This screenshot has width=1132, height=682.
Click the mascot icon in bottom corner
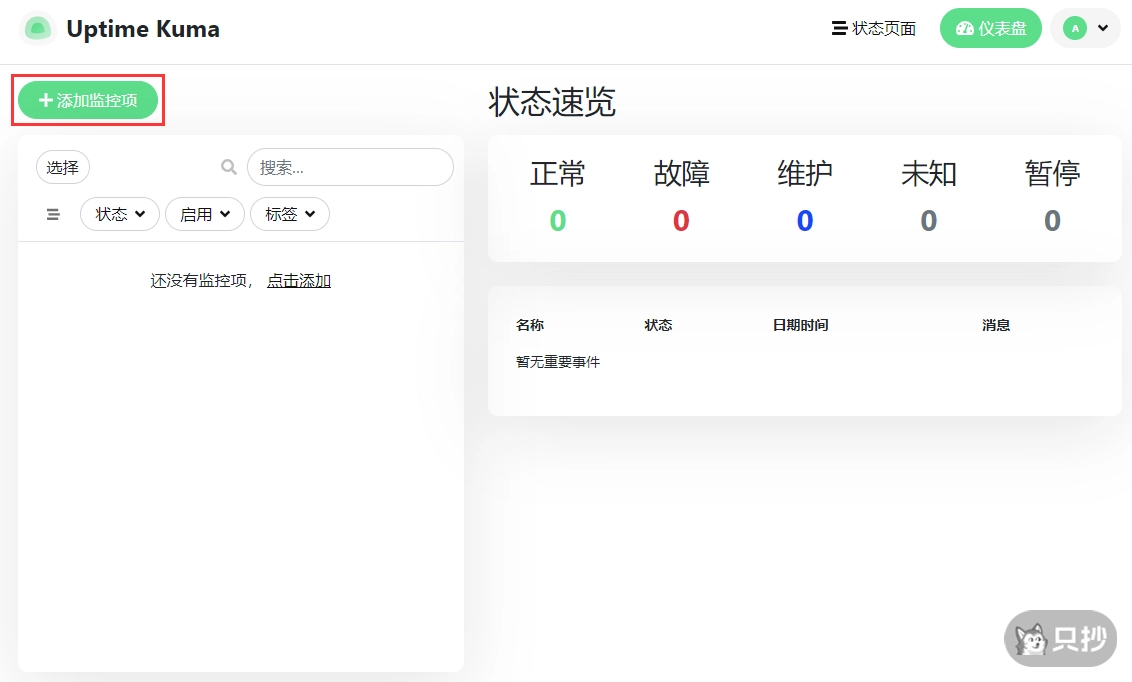(x=1031, y=638)
